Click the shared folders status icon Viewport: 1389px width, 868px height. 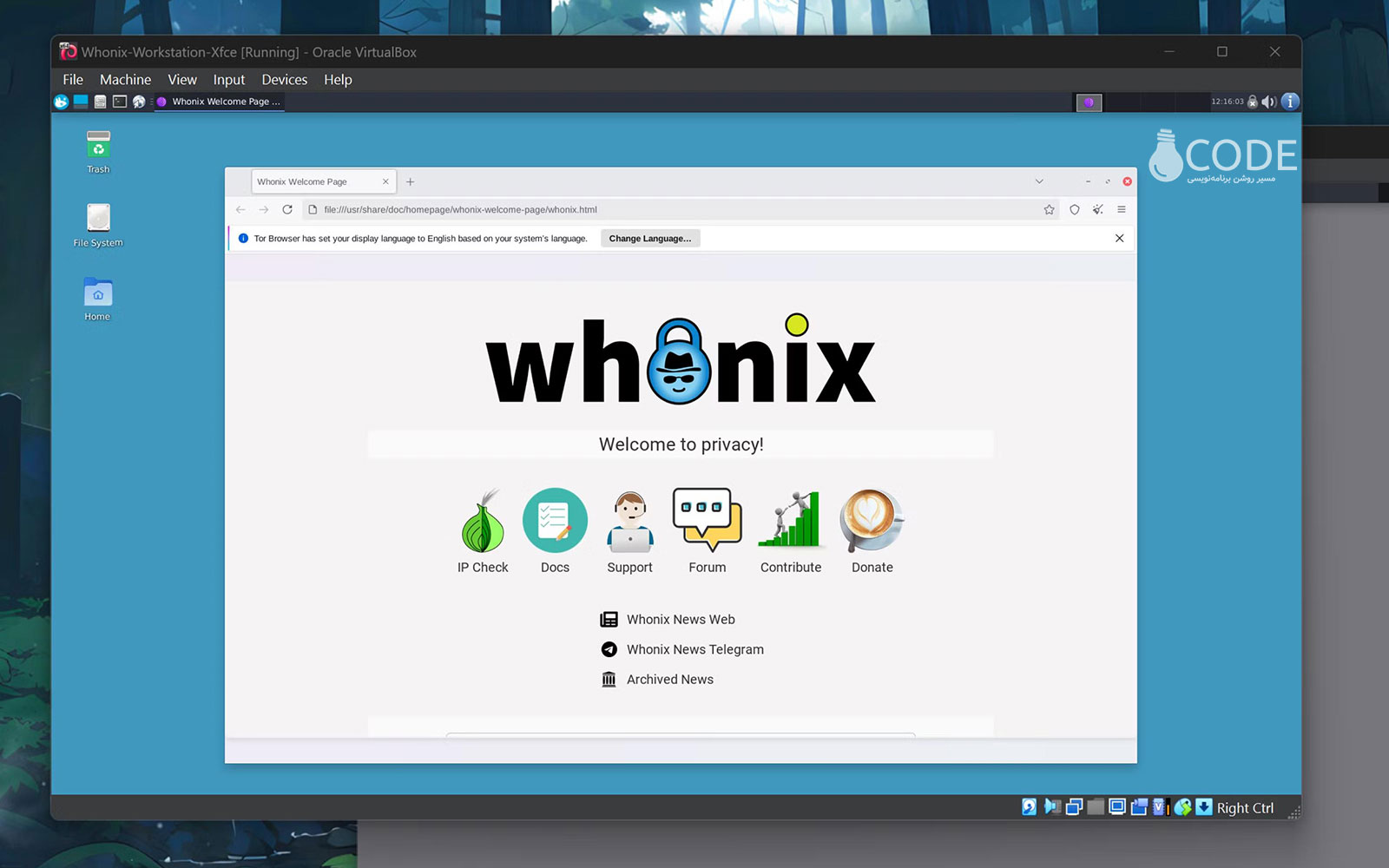[x=1096, y=807]
